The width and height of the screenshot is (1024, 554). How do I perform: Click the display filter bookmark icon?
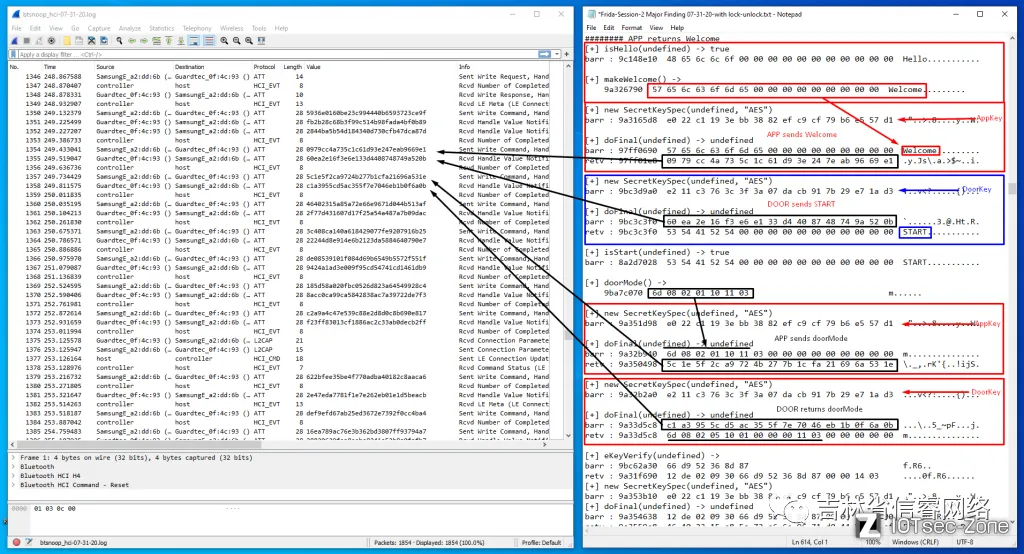pos(13,54)
